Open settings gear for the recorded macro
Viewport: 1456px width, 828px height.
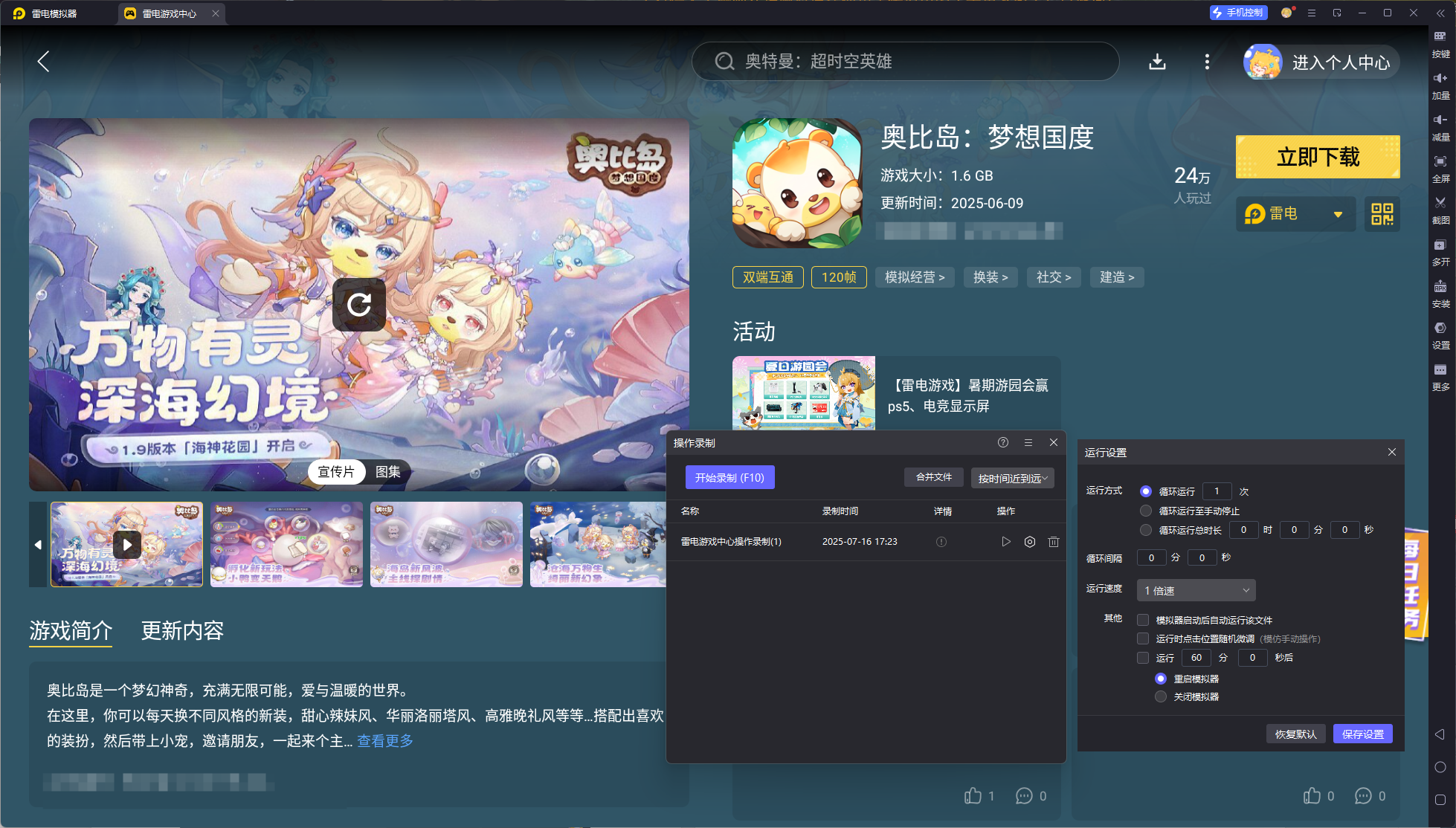pos(1030,542)
